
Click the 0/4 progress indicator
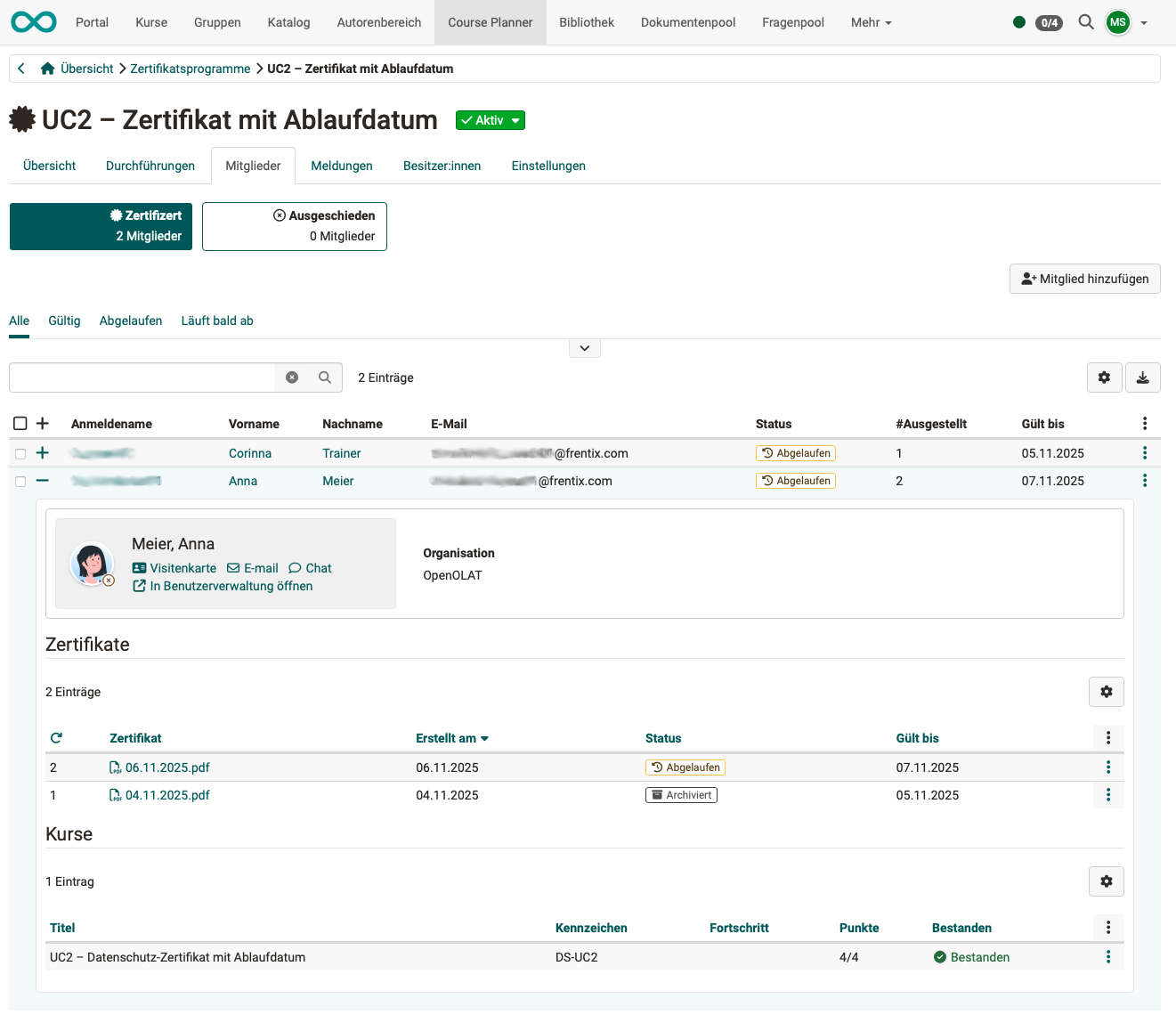coord(1048,22)
